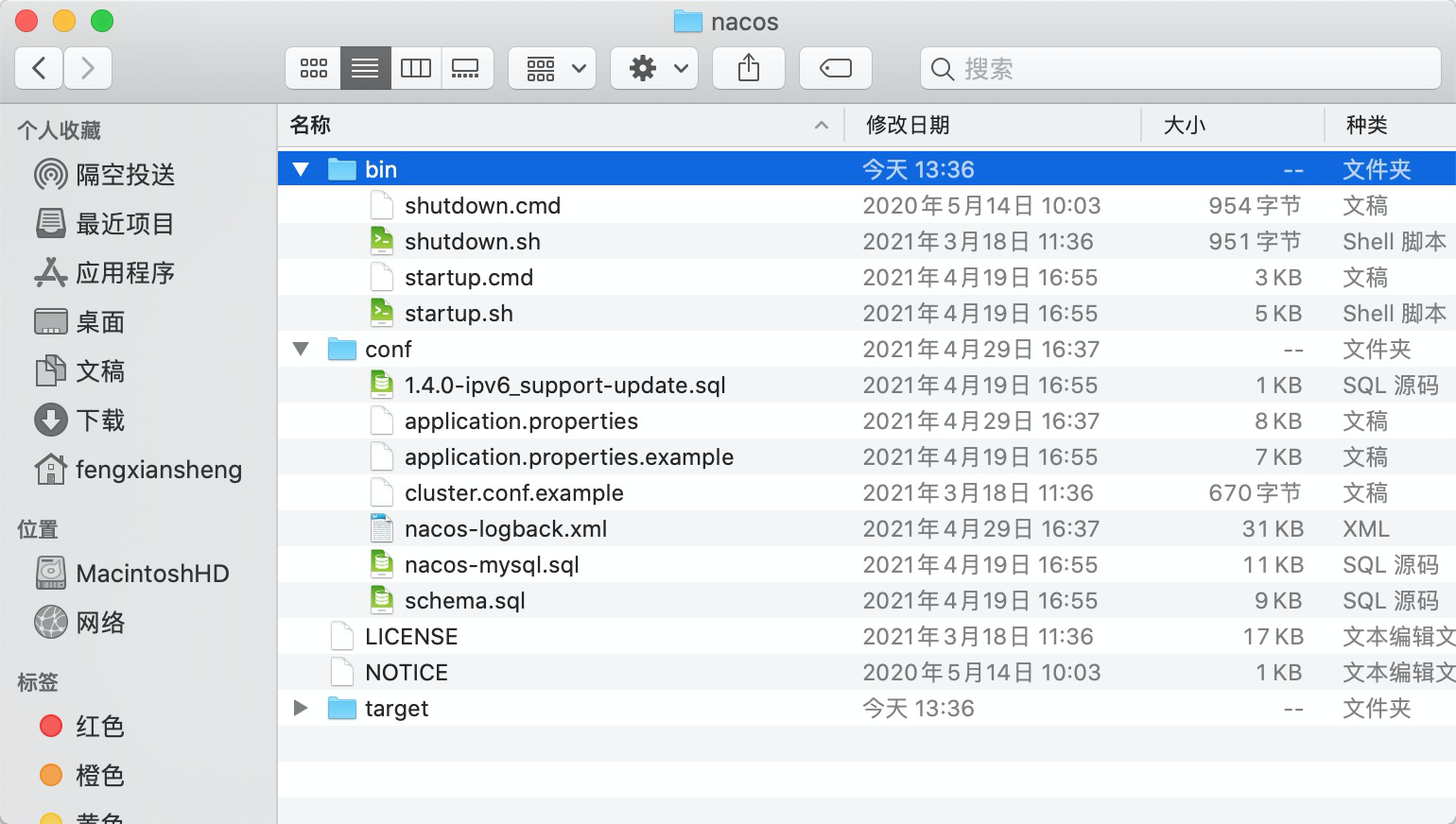Select the shutdown.cmd file icon
1456x824 pixels.
pos(381,205)
